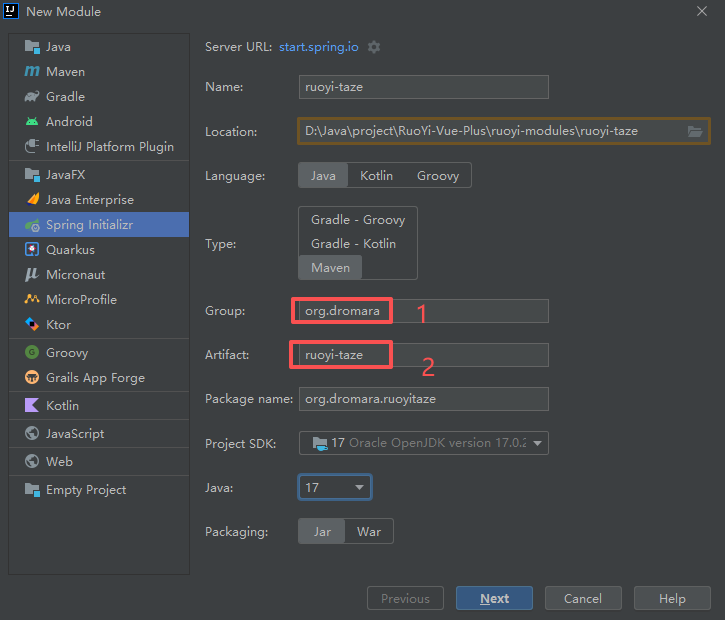Select the Kotlin generator label
725x620 pixels.
click(62, 405)
